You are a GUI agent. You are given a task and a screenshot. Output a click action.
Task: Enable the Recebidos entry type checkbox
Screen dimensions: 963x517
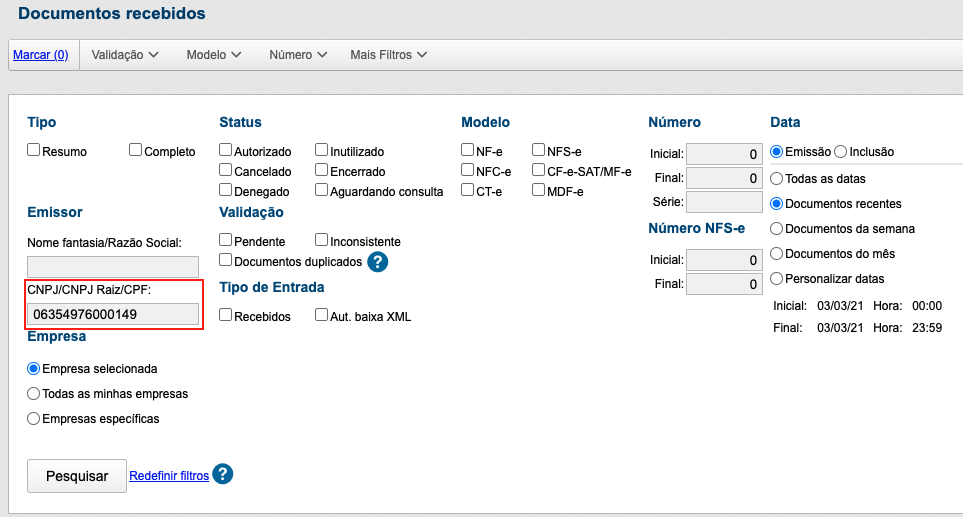point(226,316)
